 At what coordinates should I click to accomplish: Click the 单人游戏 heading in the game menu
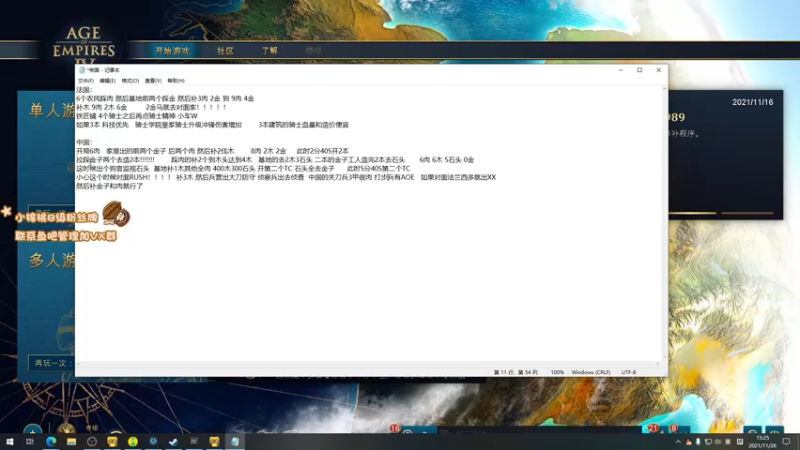[x=52, y=111]
